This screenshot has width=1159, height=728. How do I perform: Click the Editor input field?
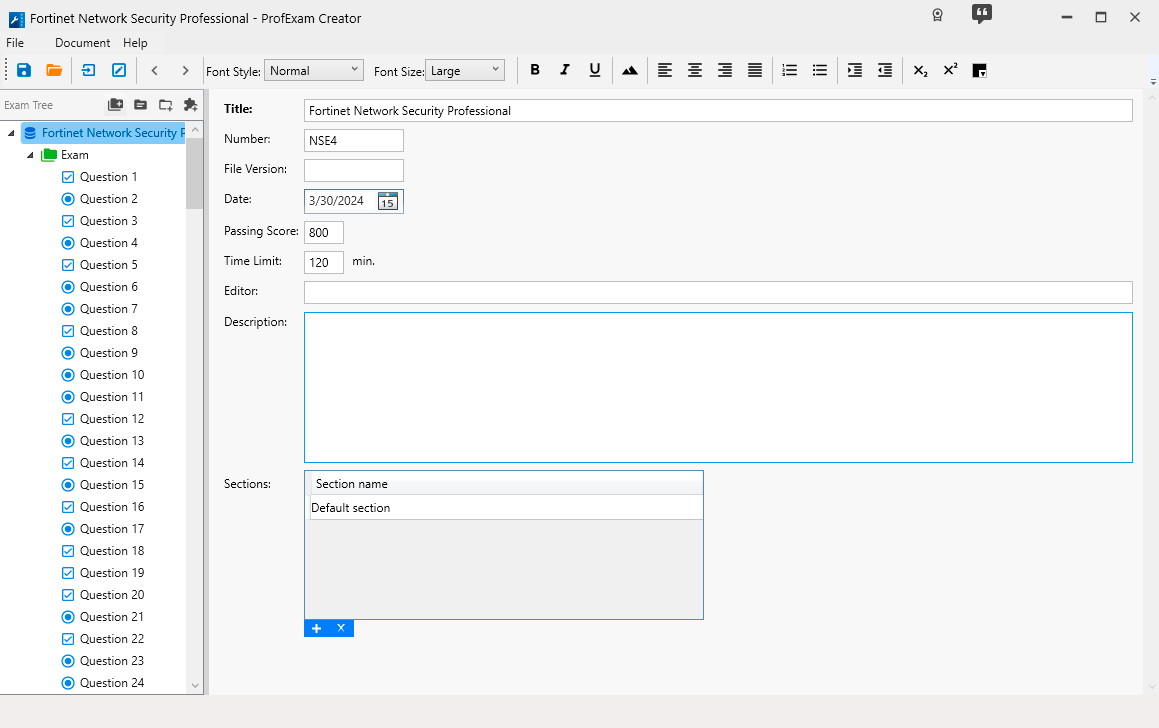coord(718,293)
